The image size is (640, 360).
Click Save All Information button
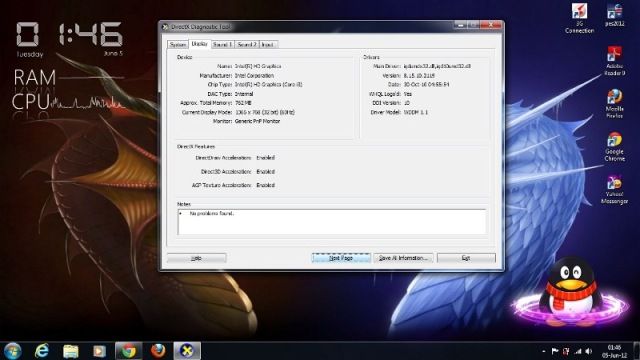[x=403, y=258]
